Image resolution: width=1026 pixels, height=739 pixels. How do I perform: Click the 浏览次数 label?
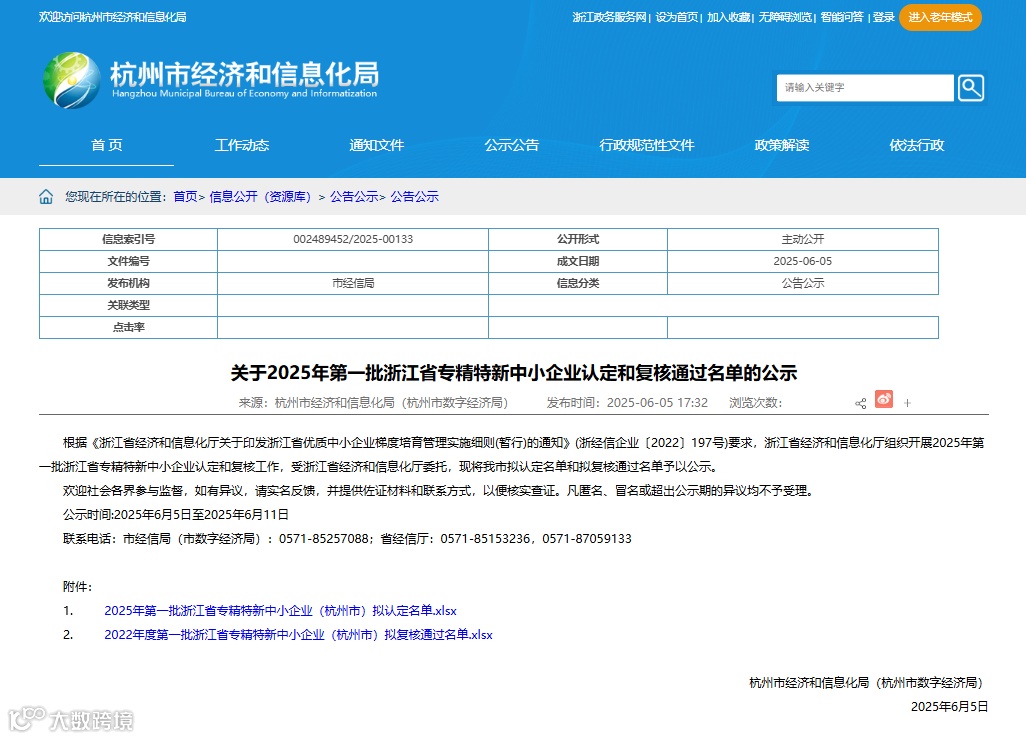coord(756,403)
